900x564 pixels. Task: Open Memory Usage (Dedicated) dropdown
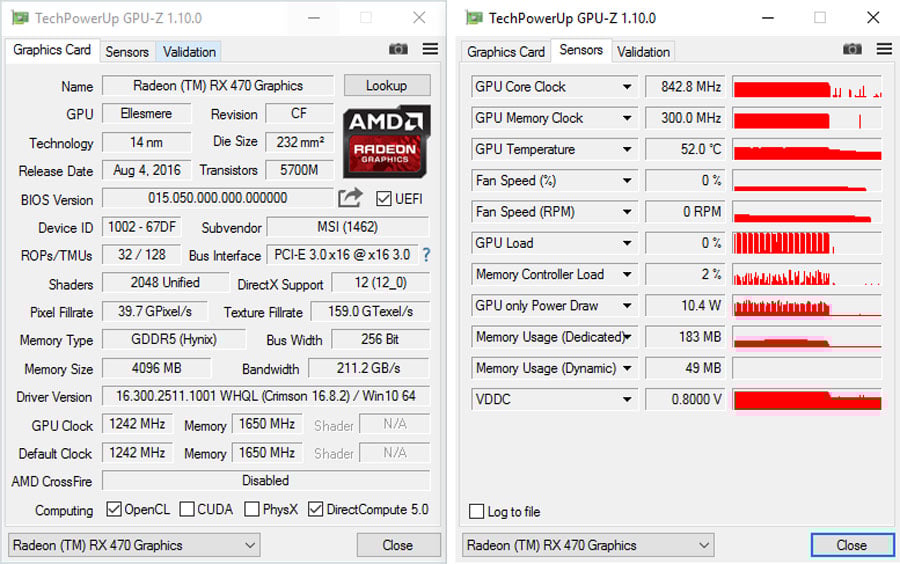[x=627, y=337]
